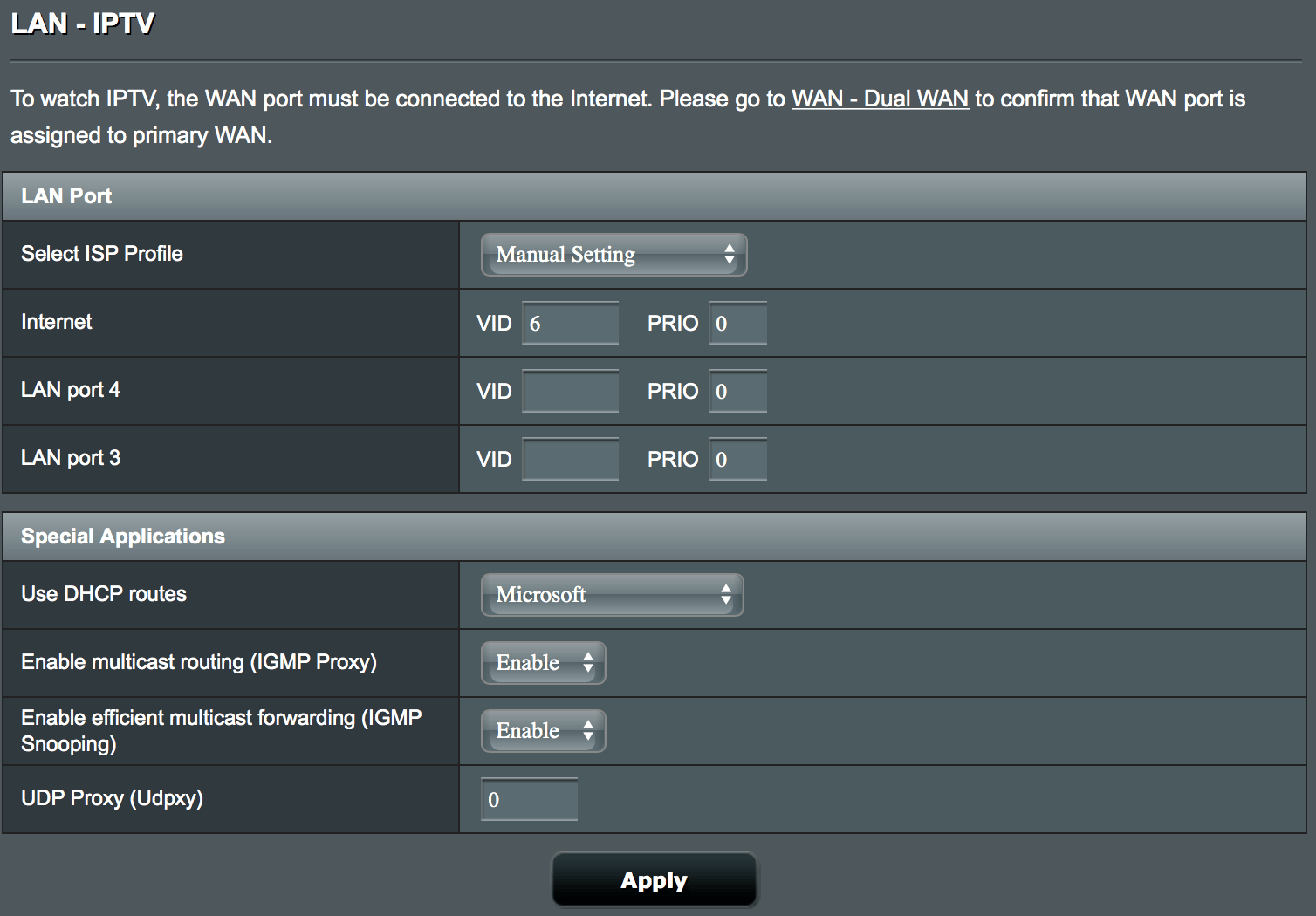This screenshot has height=916, width=1316.
Task: Click the LAN Port section header
Action: (66, 196)
